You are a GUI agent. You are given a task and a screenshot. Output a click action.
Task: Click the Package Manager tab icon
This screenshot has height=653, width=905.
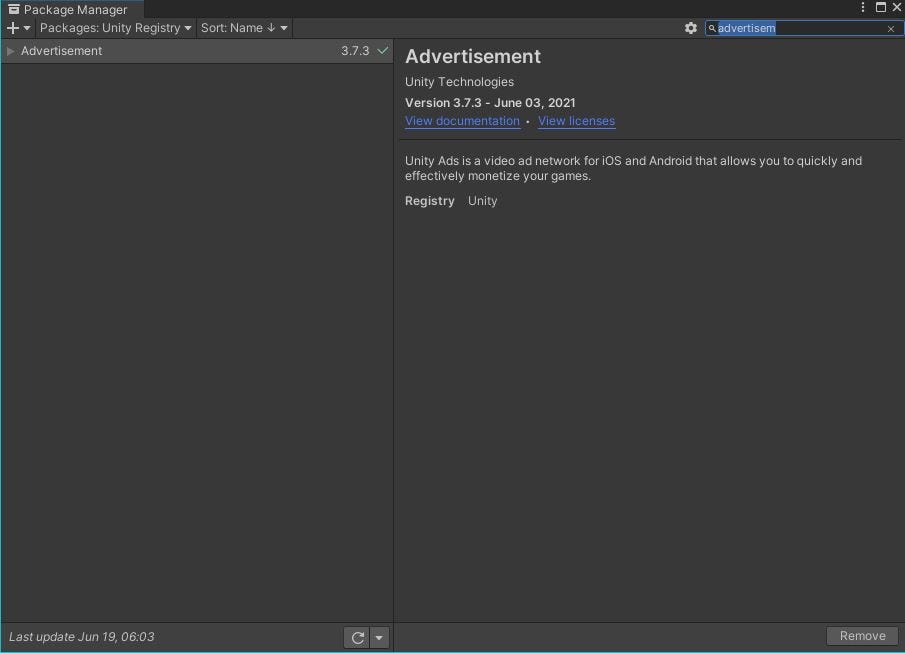[x=14, y=9]
